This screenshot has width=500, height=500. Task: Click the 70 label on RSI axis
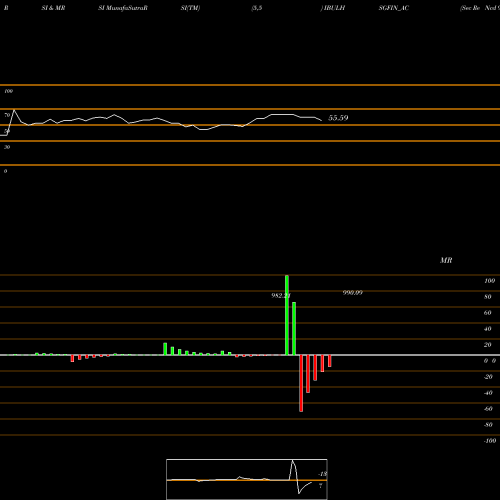point(7,115)
